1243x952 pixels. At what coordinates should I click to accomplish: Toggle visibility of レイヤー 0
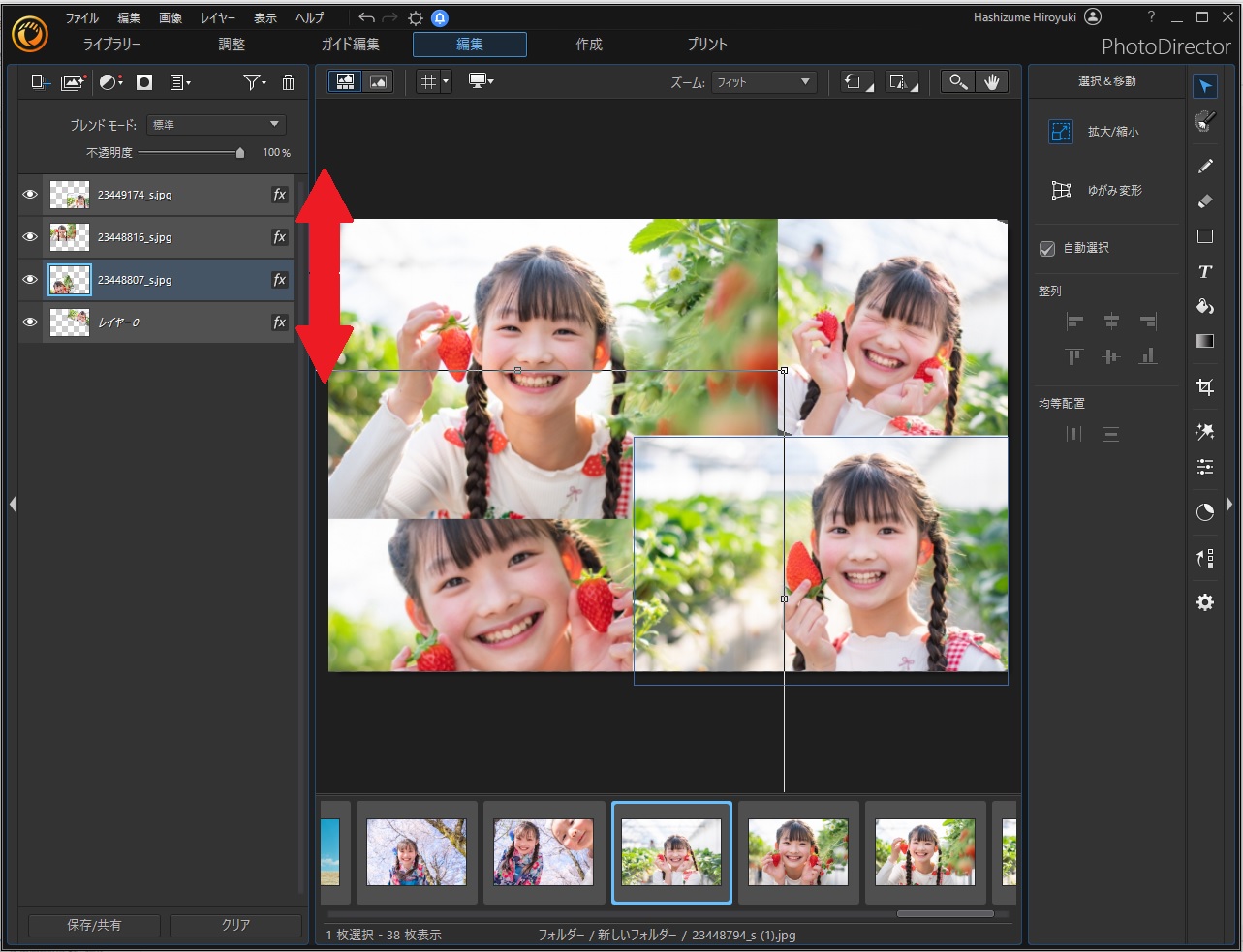coord(30,322)
